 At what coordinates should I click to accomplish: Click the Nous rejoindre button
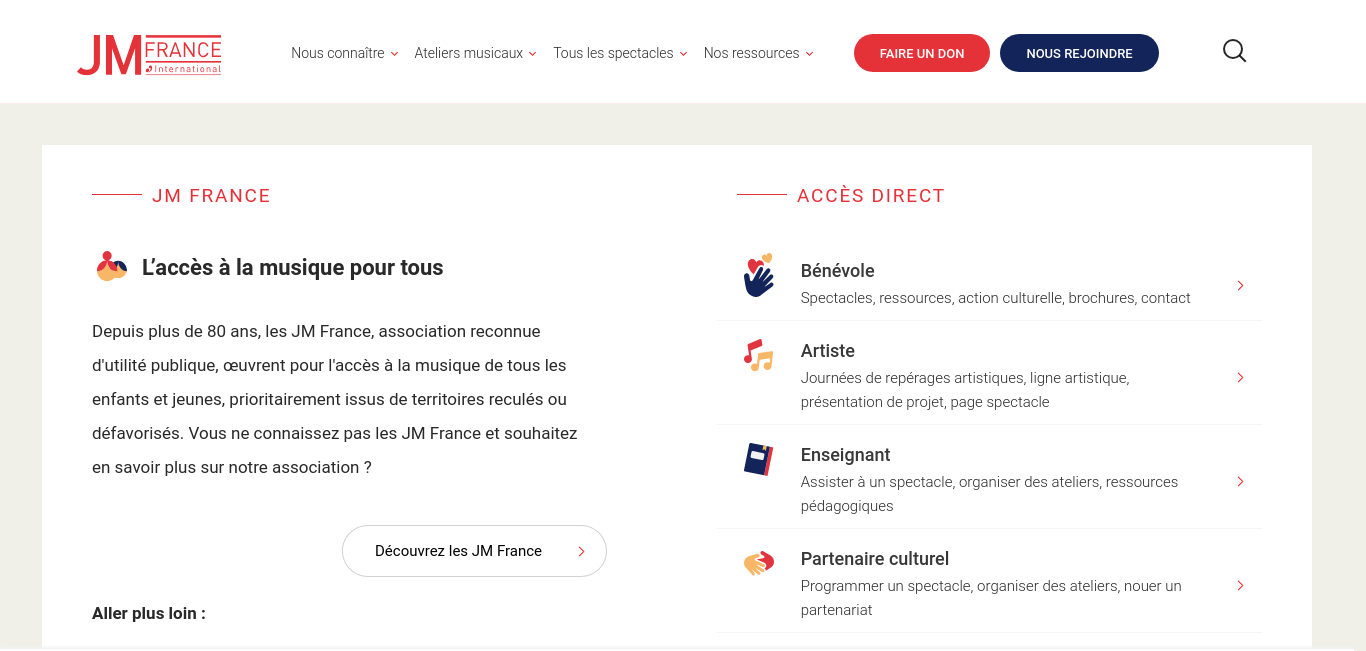pyautogui.click(x=1079, y=53)
